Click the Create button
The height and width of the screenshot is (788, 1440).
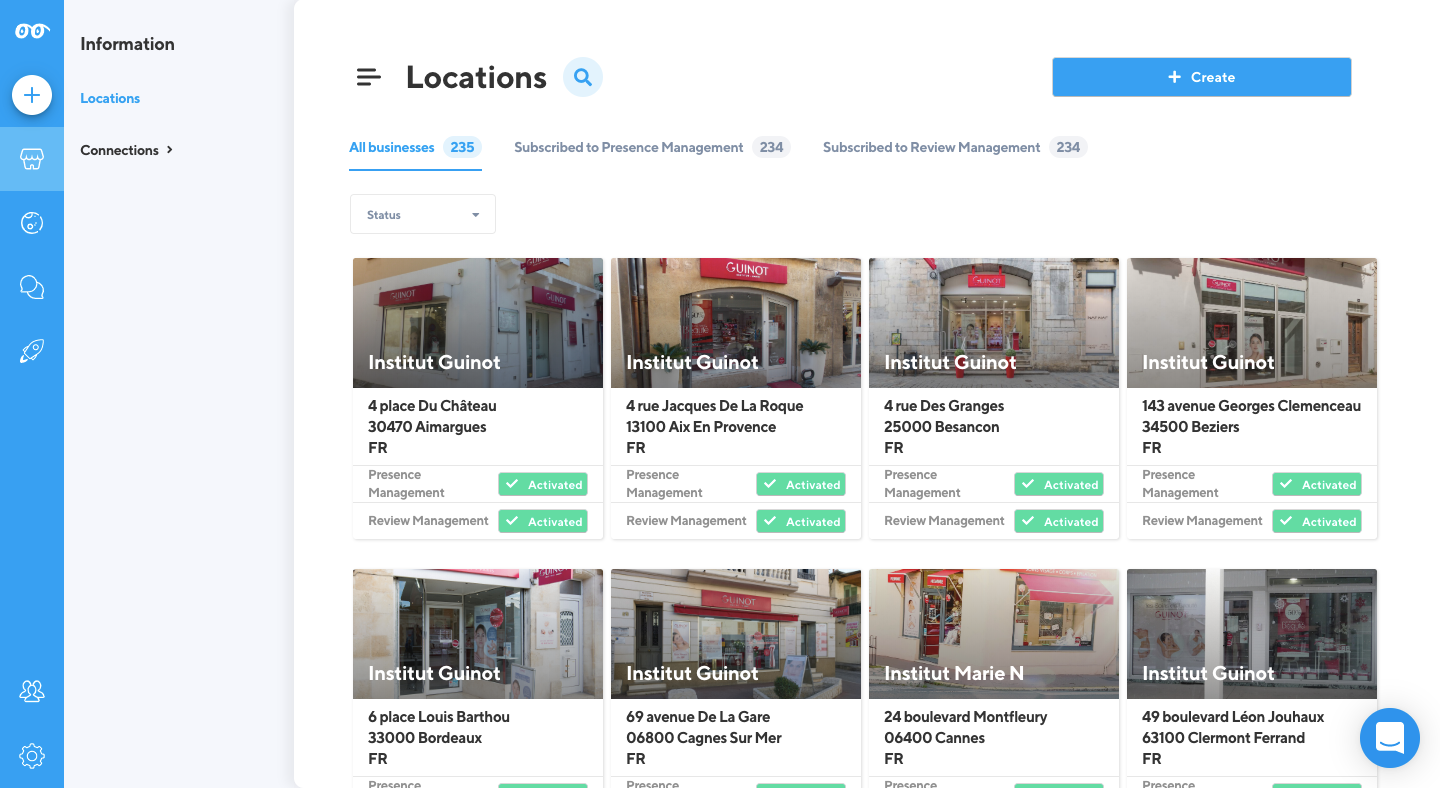[x=1201, y=77]
